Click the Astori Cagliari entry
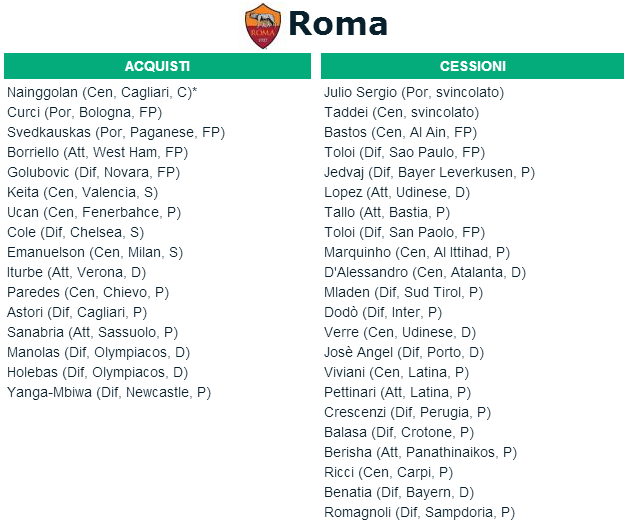Viewport: 627px width, 526px height. (77, 312)
